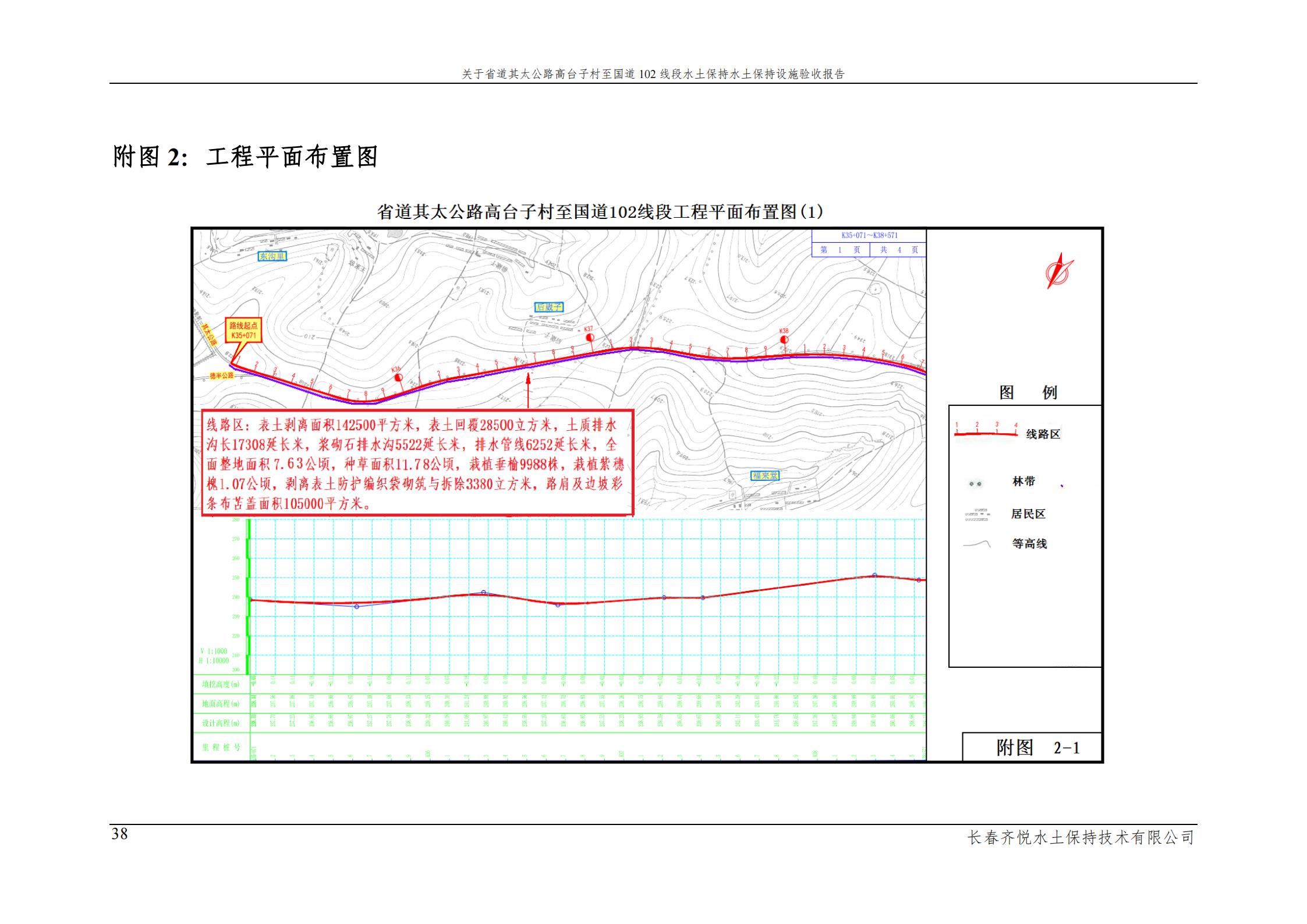Click the 福来堂 village label
The width and height of the screenshot is (1307, 924).
tap(765, 476)
